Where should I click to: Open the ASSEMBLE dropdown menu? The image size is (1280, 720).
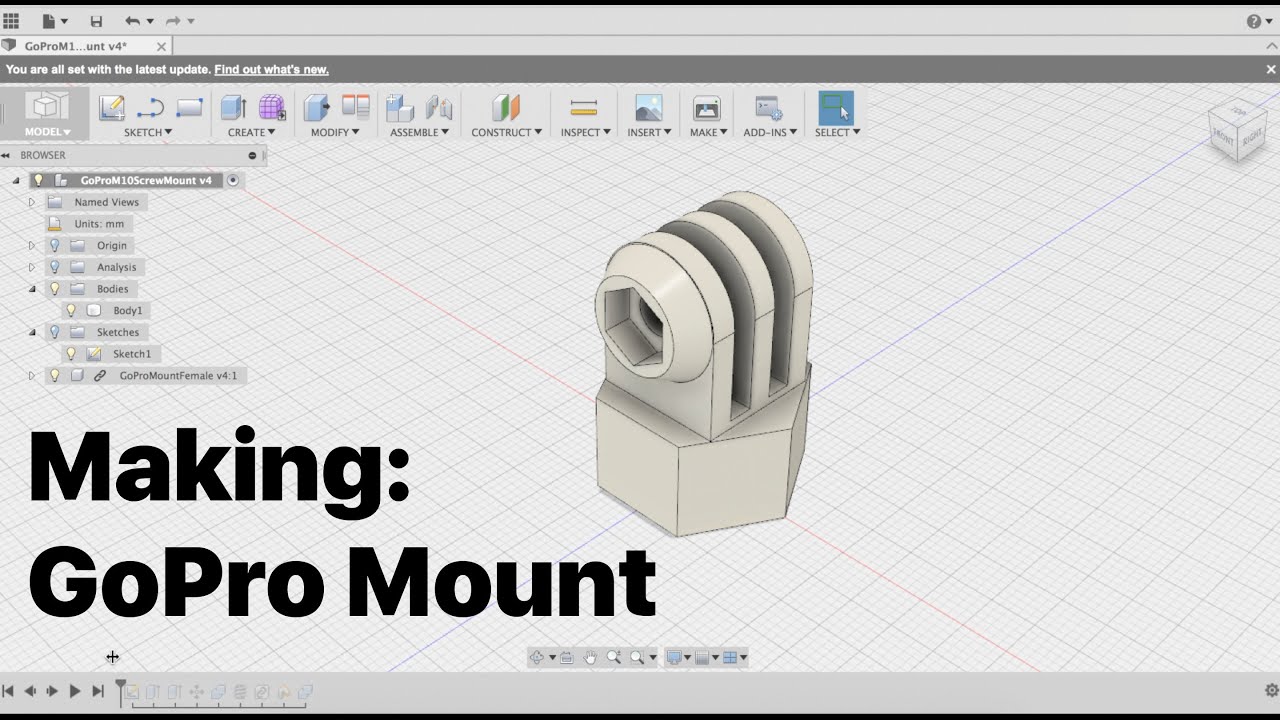419,132
